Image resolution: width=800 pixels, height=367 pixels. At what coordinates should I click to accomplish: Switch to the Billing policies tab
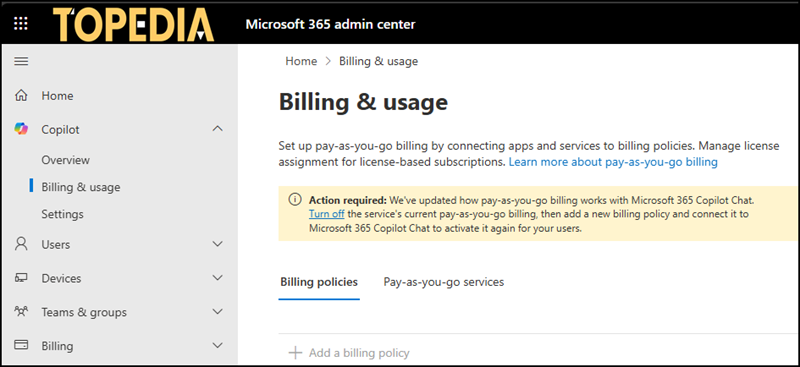(x=319, y=282)
